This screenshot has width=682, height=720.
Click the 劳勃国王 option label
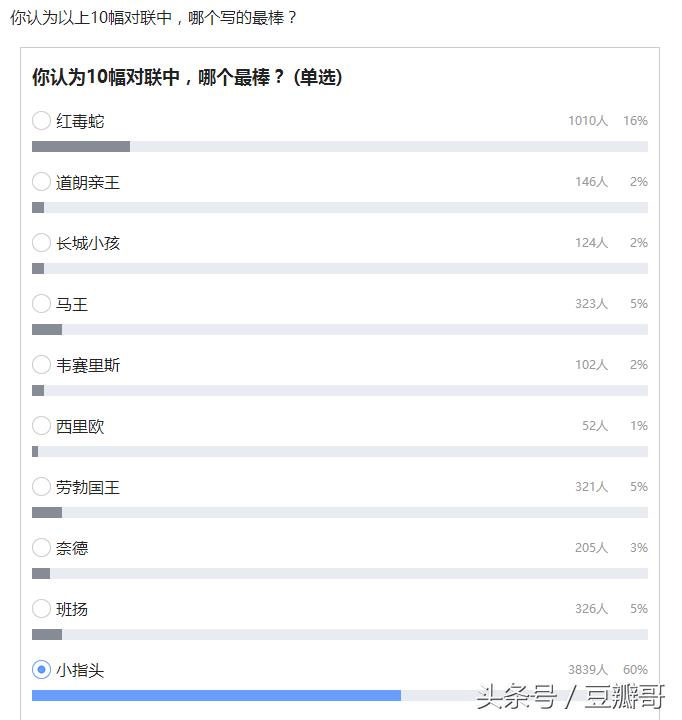88,487
